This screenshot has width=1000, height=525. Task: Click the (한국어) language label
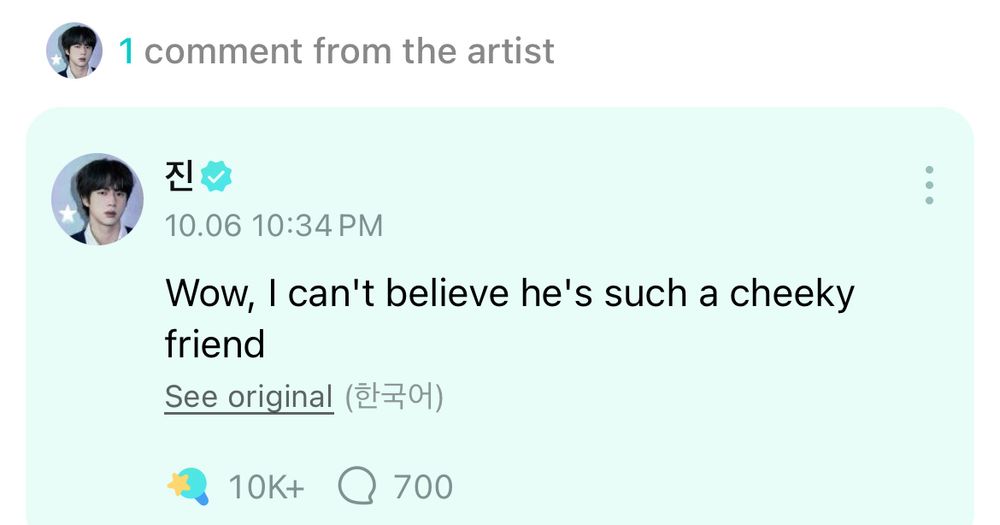[393, 397]
